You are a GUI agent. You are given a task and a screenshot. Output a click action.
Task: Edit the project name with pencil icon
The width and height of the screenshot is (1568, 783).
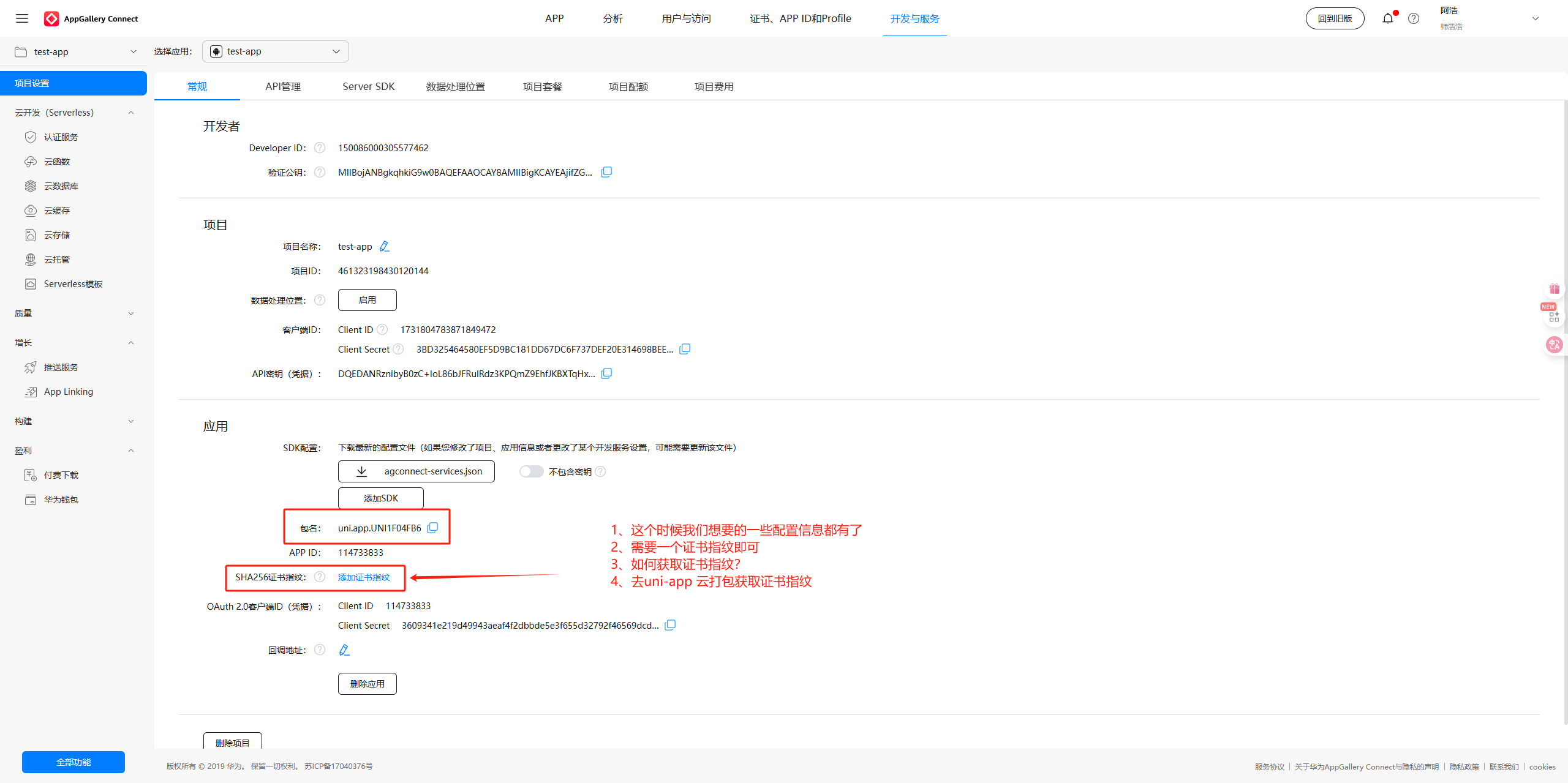(384, 246)
